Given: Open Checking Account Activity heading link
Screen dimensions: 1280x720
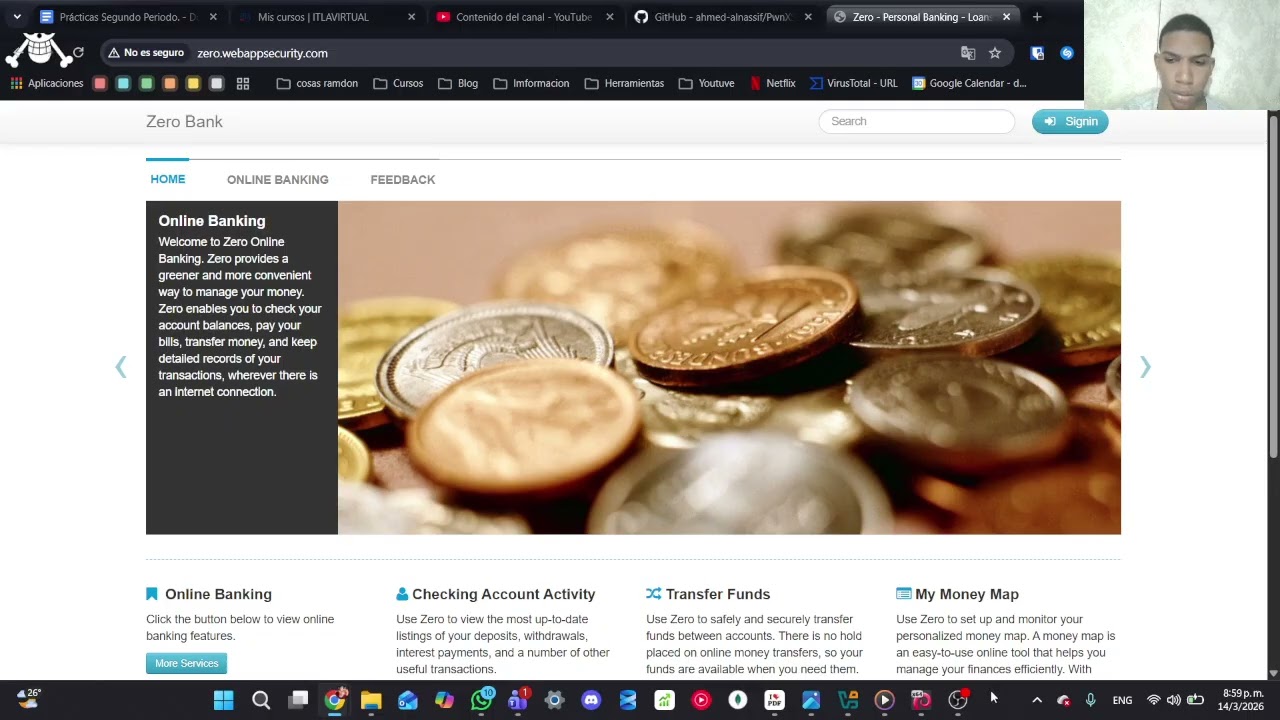Looking at the screenshot, I should pyautogui.click(x=503, y=594).
